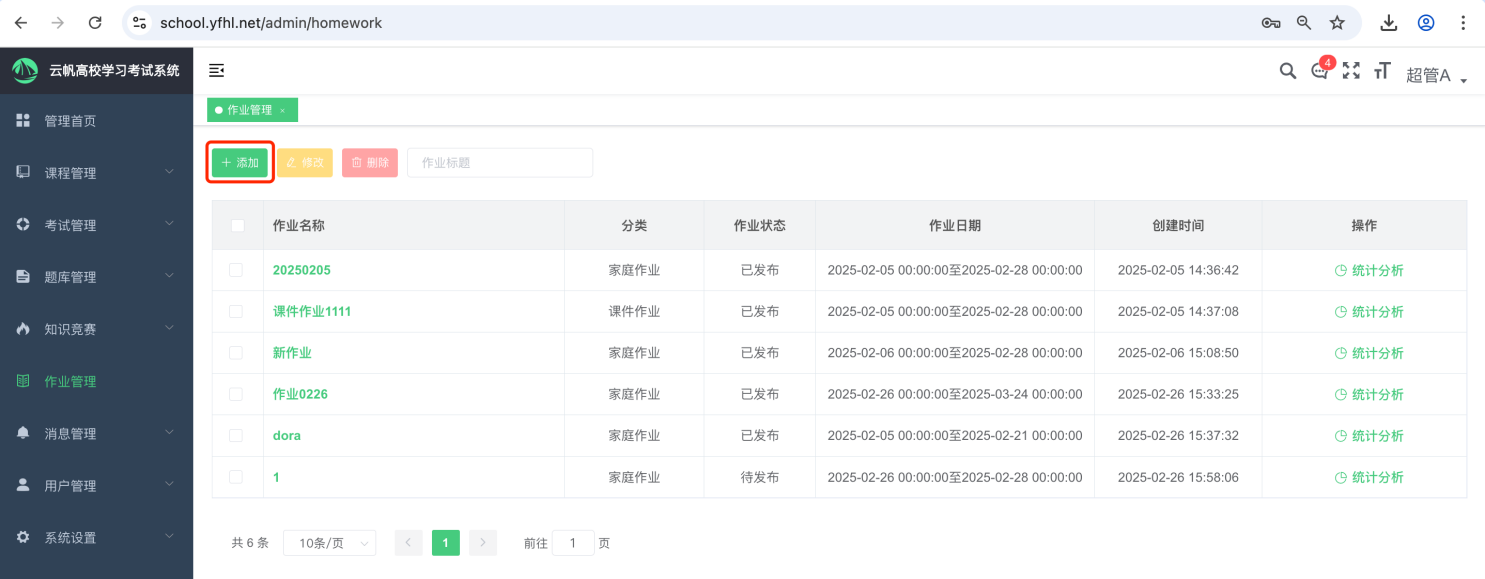
Task: Expand the 消息管理 chevron
Action: click(169, 432)
